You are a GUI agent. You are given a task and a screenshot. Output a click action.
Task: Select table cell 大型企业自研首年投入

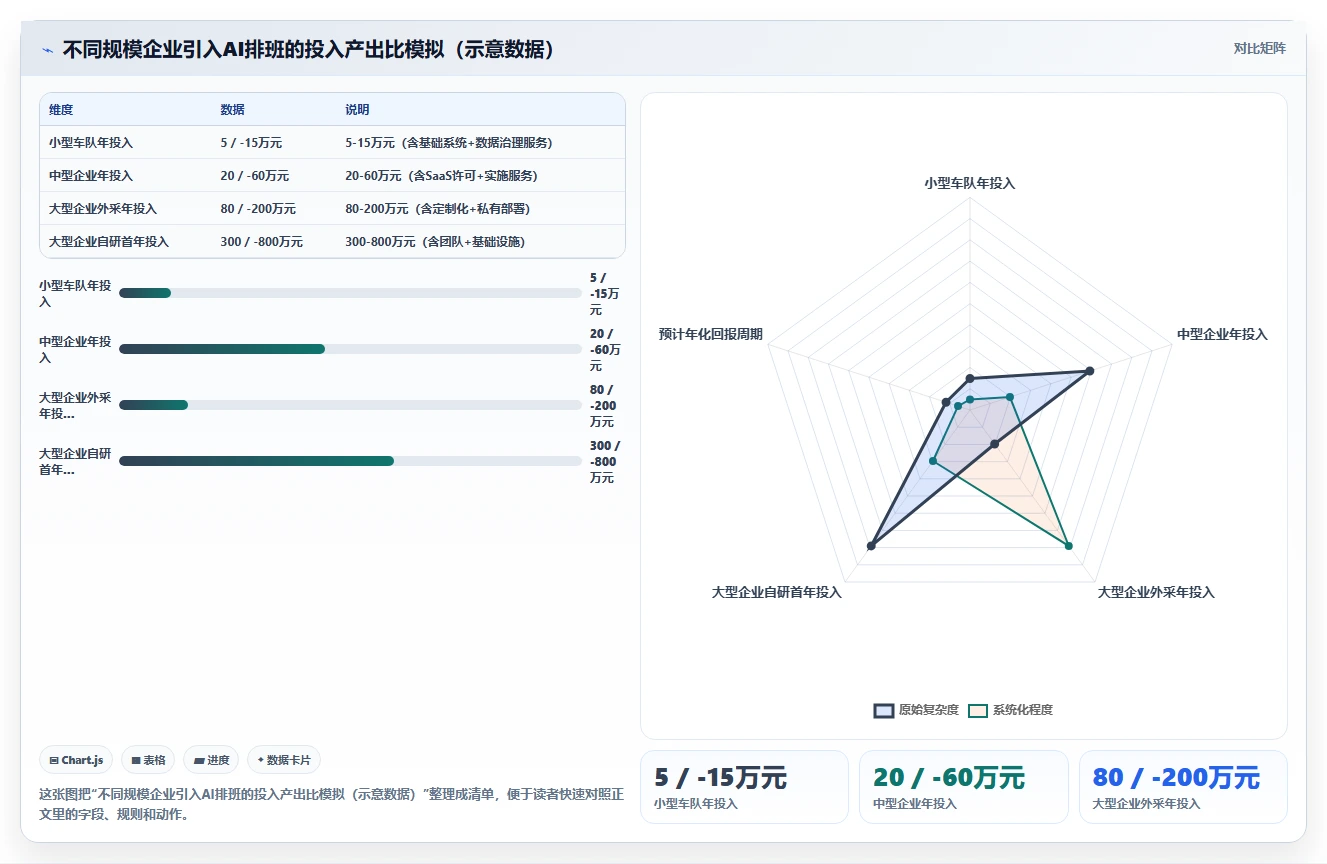pyautogui.click(x=109, y=242)
